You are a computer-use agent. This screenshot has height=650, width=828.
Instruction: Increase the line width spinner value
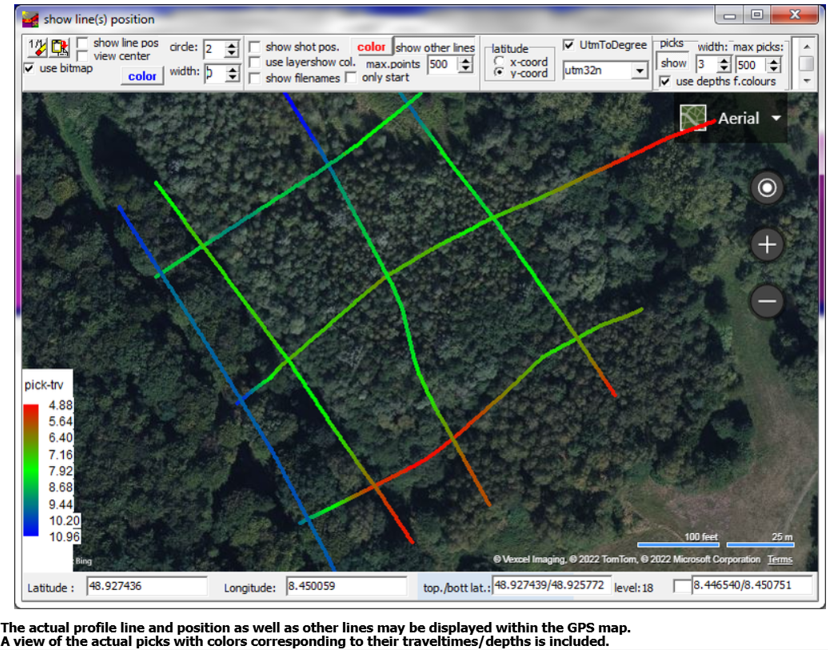coord(232,69)
